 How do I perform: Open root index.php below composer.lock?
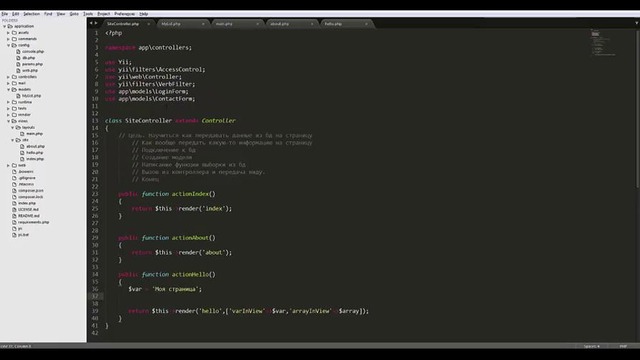[27, 203]
